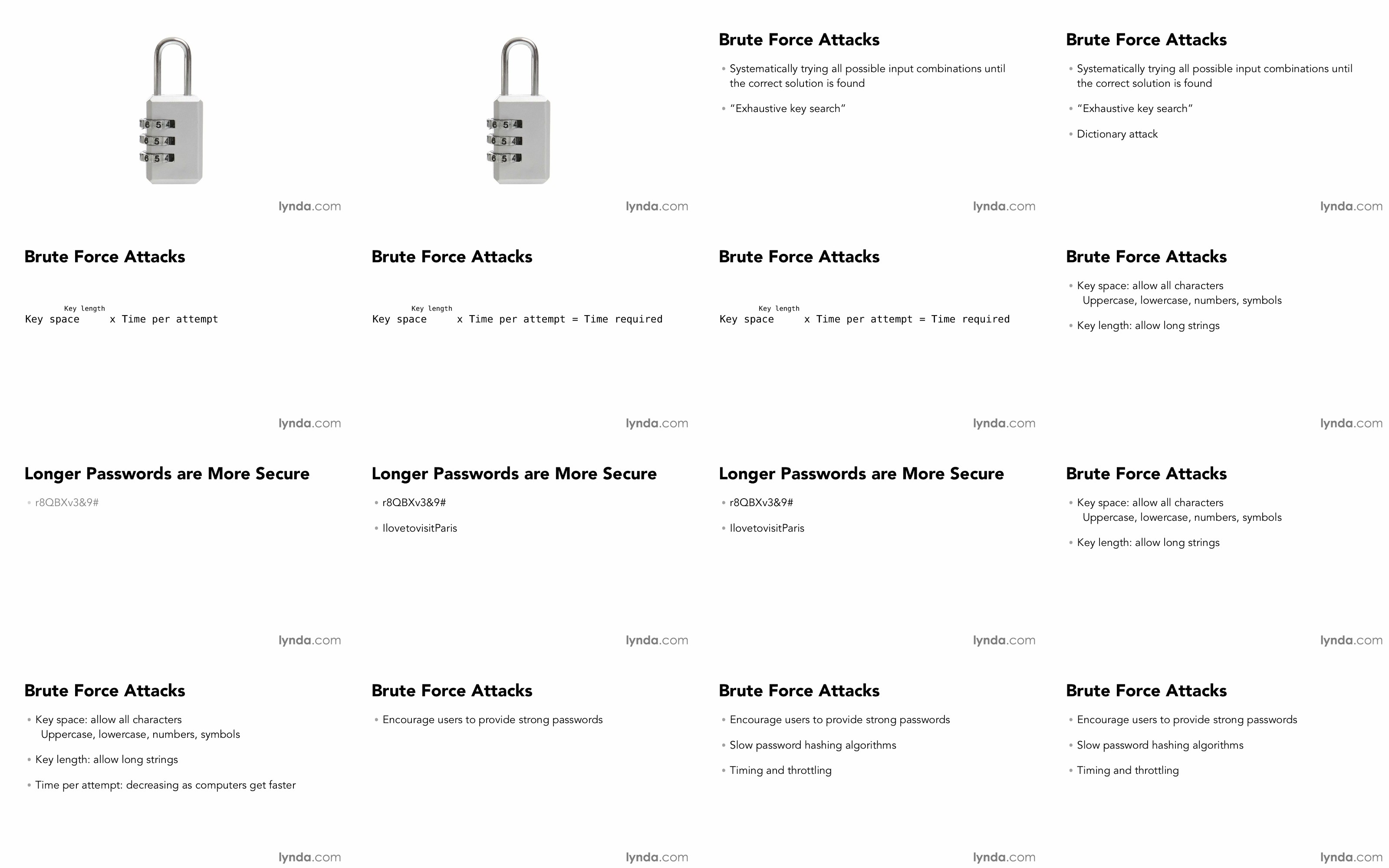
Task: Select the formula slide ending with "Time per attempt"
Action: [173, 325]
